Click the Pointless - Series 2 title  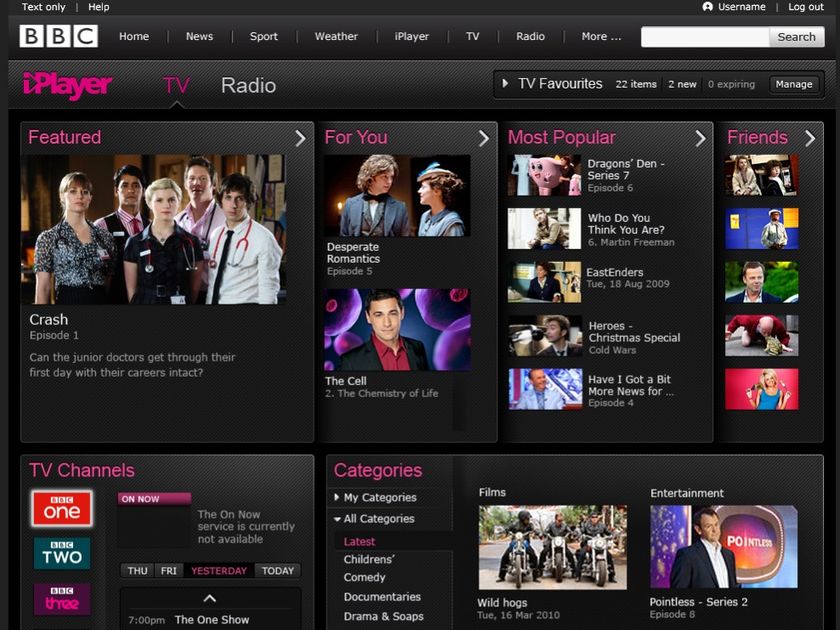click(x=699, y=602)
